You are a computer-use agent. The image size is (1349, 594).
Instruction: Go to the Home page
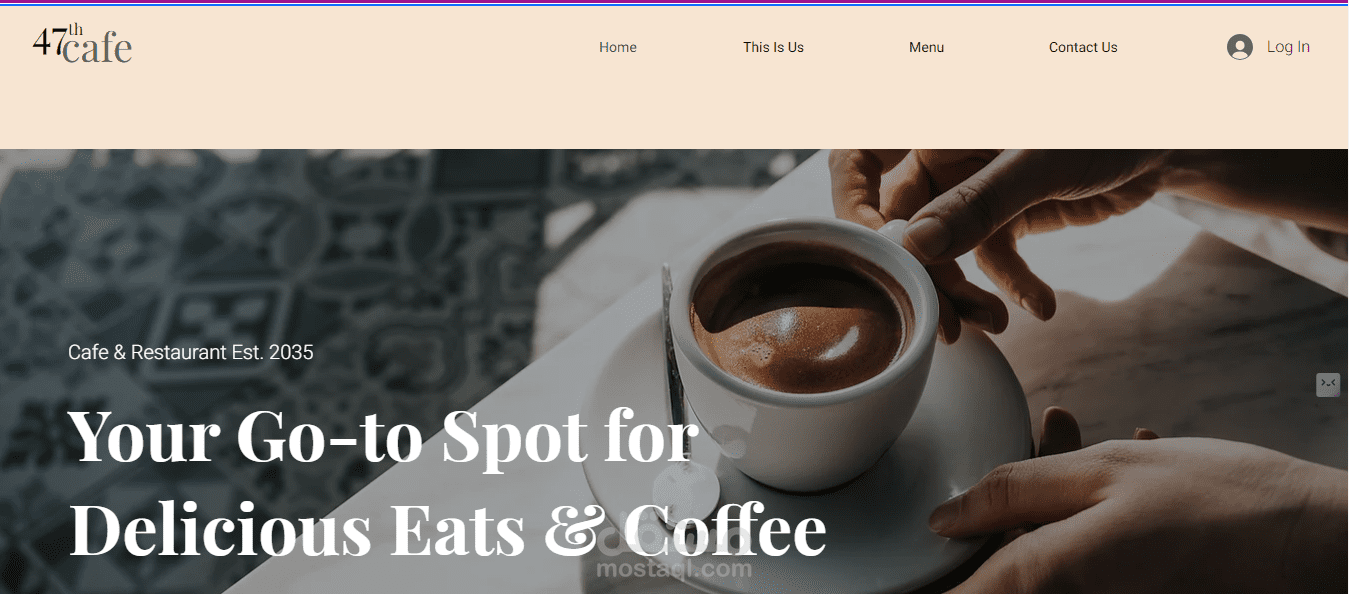618,47
